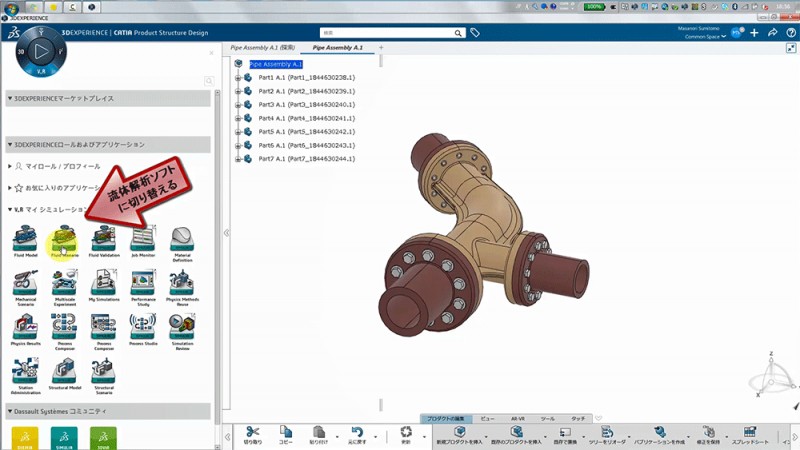Collapse the side panel with the arrow handle
The height and width of the screenshot is (450, 800).
pos(227,233)
